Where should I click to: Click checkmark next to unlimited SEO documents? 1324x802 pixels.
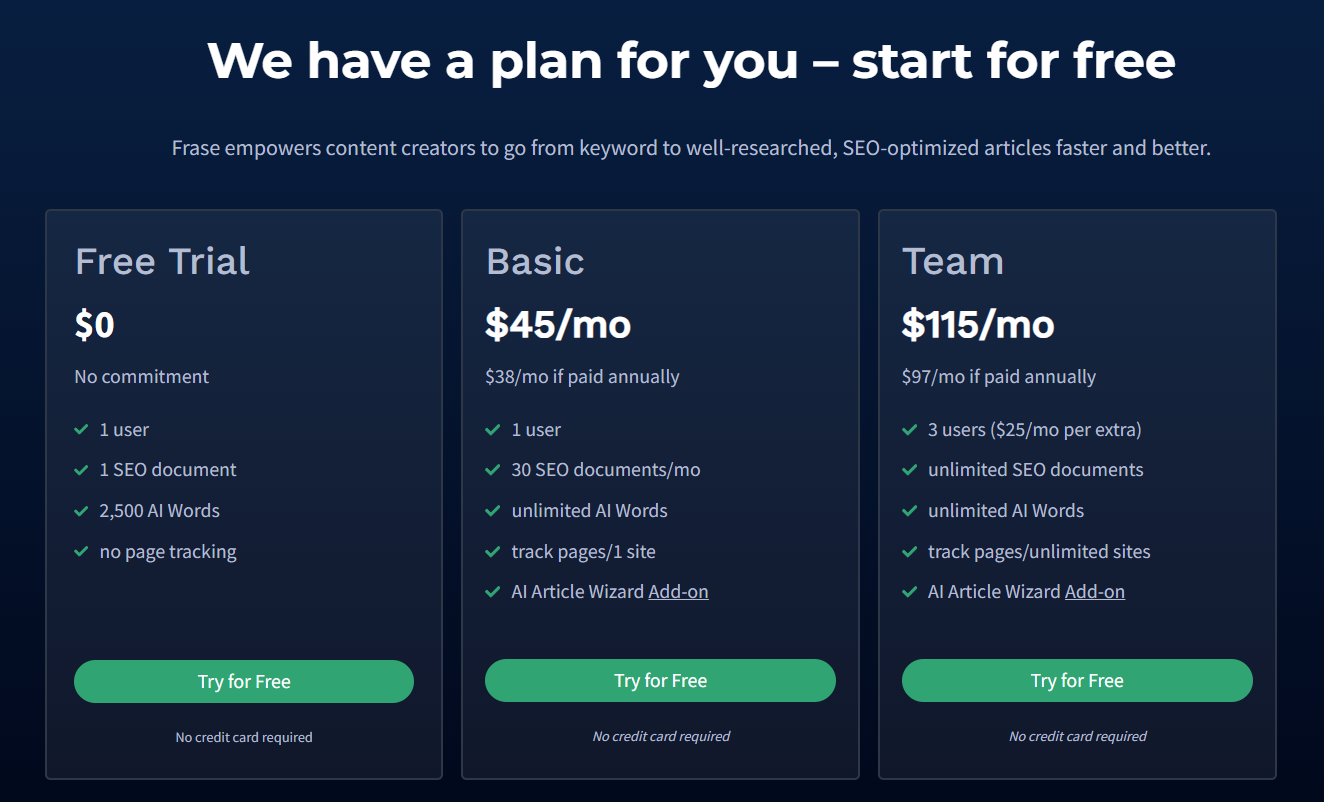909,470
